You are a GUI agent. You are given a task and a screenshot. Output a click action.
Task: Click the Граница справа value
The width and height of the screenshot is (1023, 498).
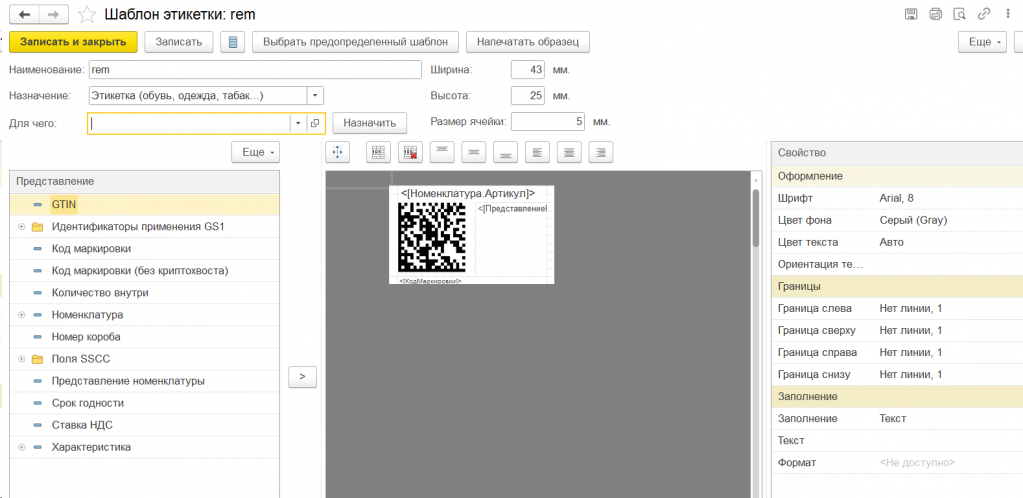pyautogui.click(x=911, y=352)
